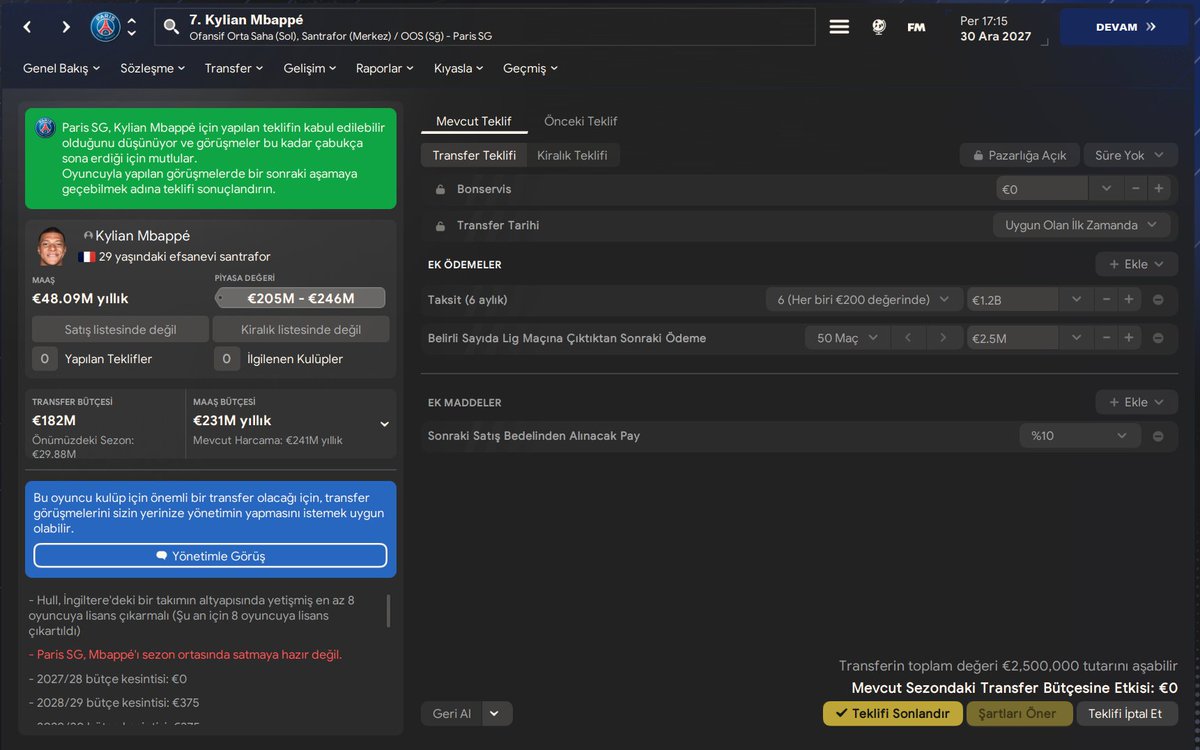
Task: Open the Geçmiş menu
Action: (530, 69)
